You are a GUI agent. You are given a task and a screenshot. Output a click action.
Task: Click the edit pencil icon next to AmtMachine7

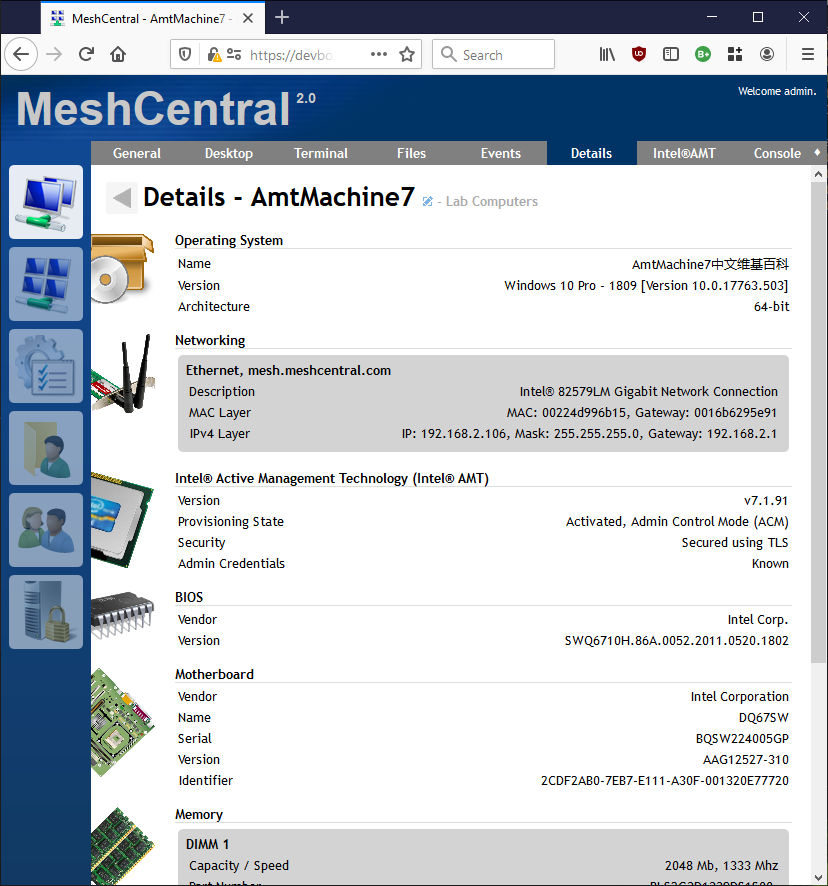click(428, 201)
